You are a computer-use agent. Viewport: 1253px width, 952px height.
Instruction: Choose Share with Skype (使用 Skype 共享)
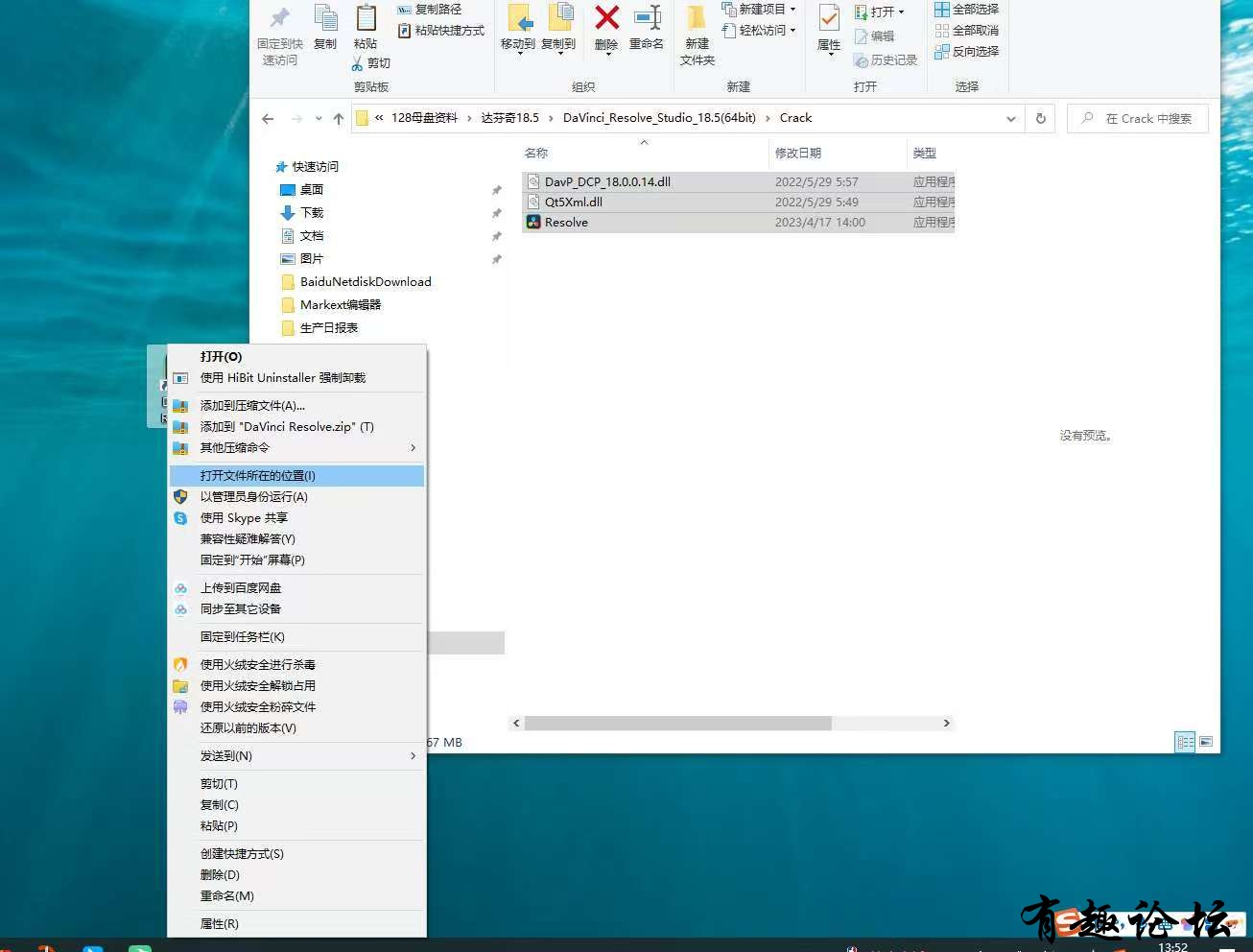click(296, 518)
